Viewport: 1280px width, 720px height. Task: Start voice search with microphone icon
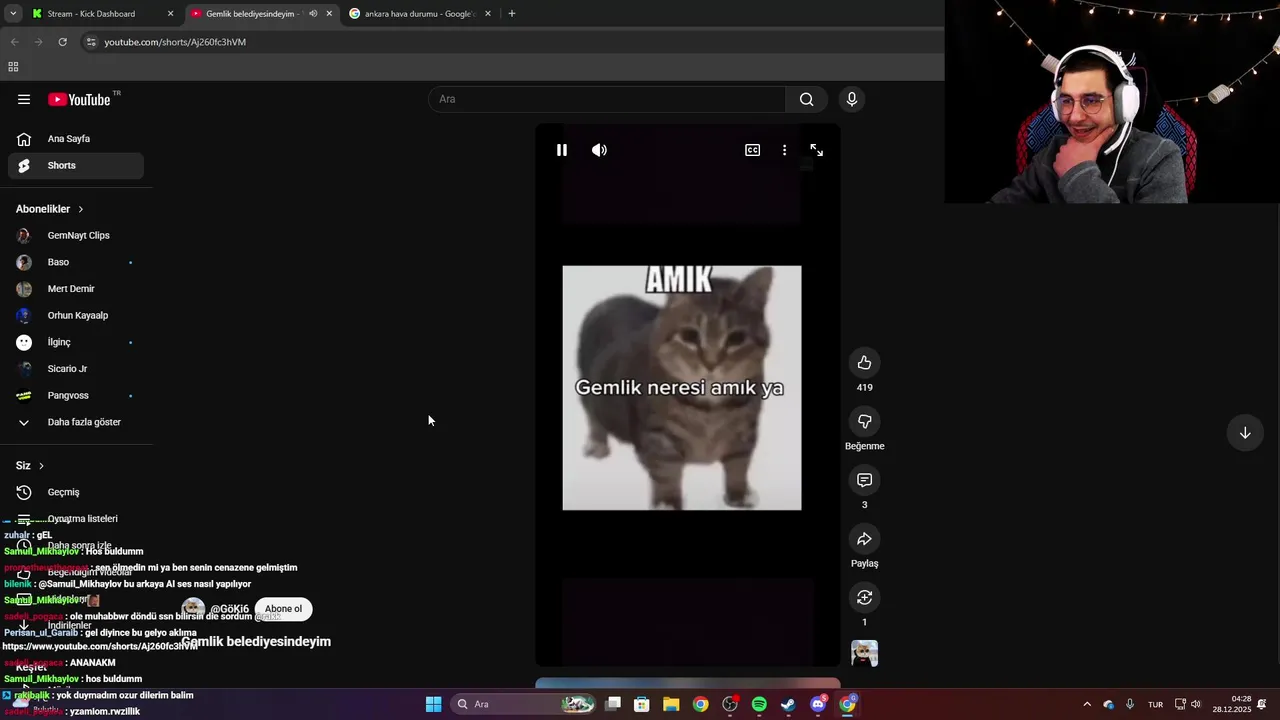852,99
